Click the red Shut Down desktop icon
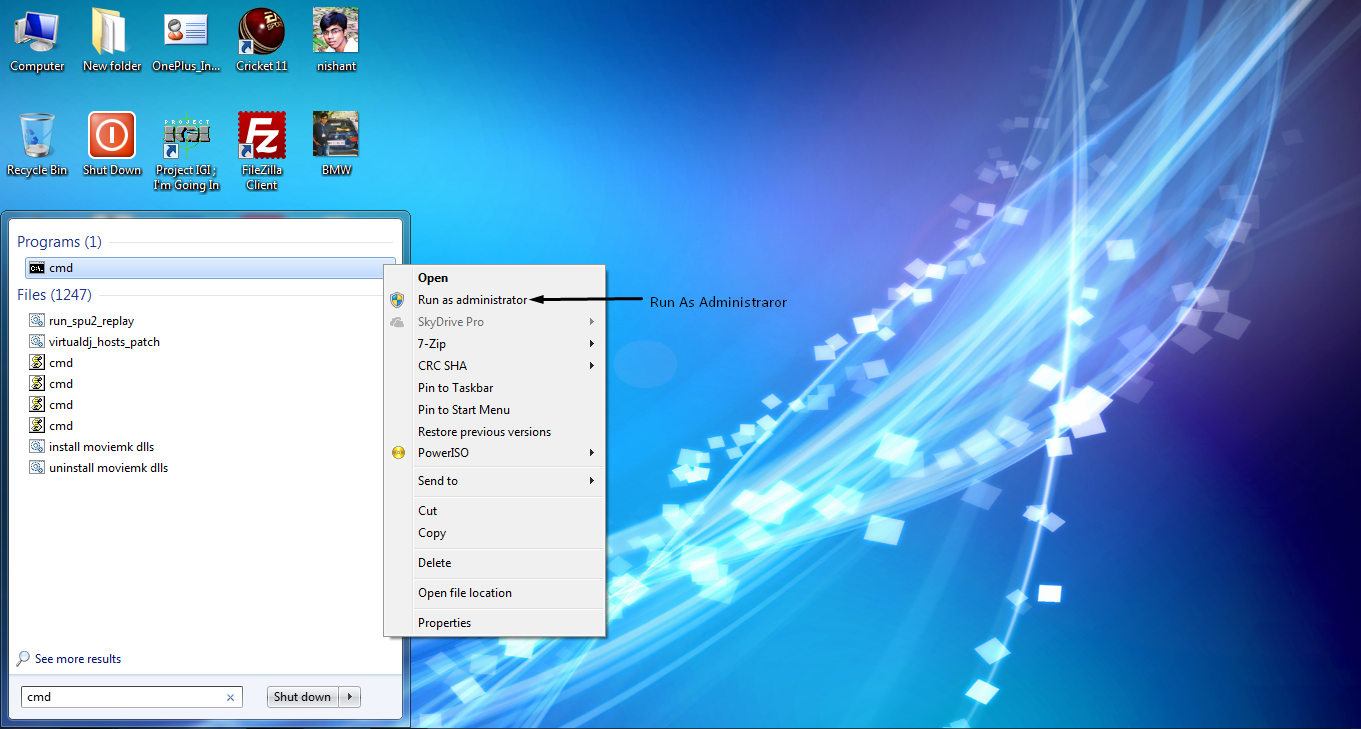1361x729 pixels. point(112,145)
